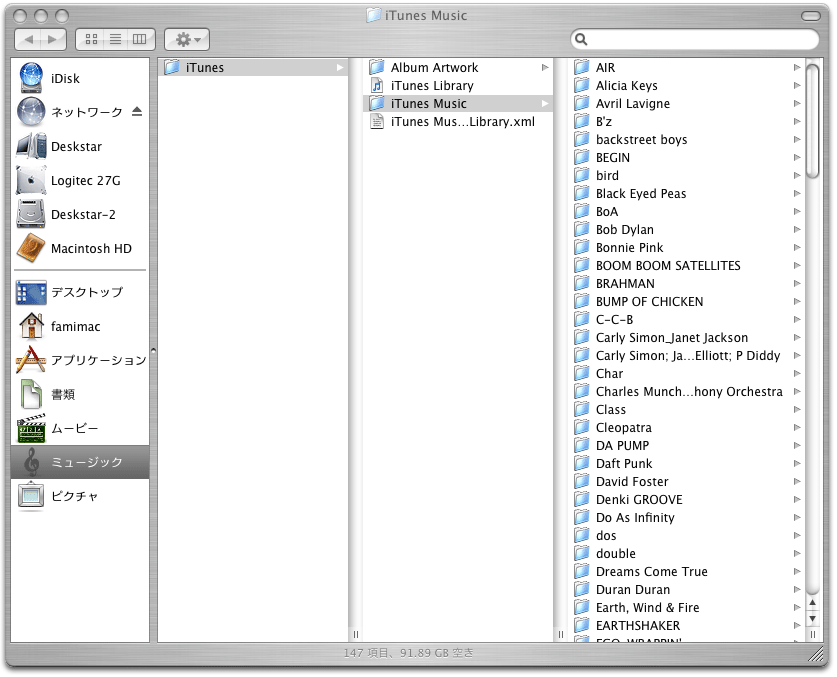Open the アプリケーション applications icon
This screenshot has height=677, width=837.
[x=31, y=360]
